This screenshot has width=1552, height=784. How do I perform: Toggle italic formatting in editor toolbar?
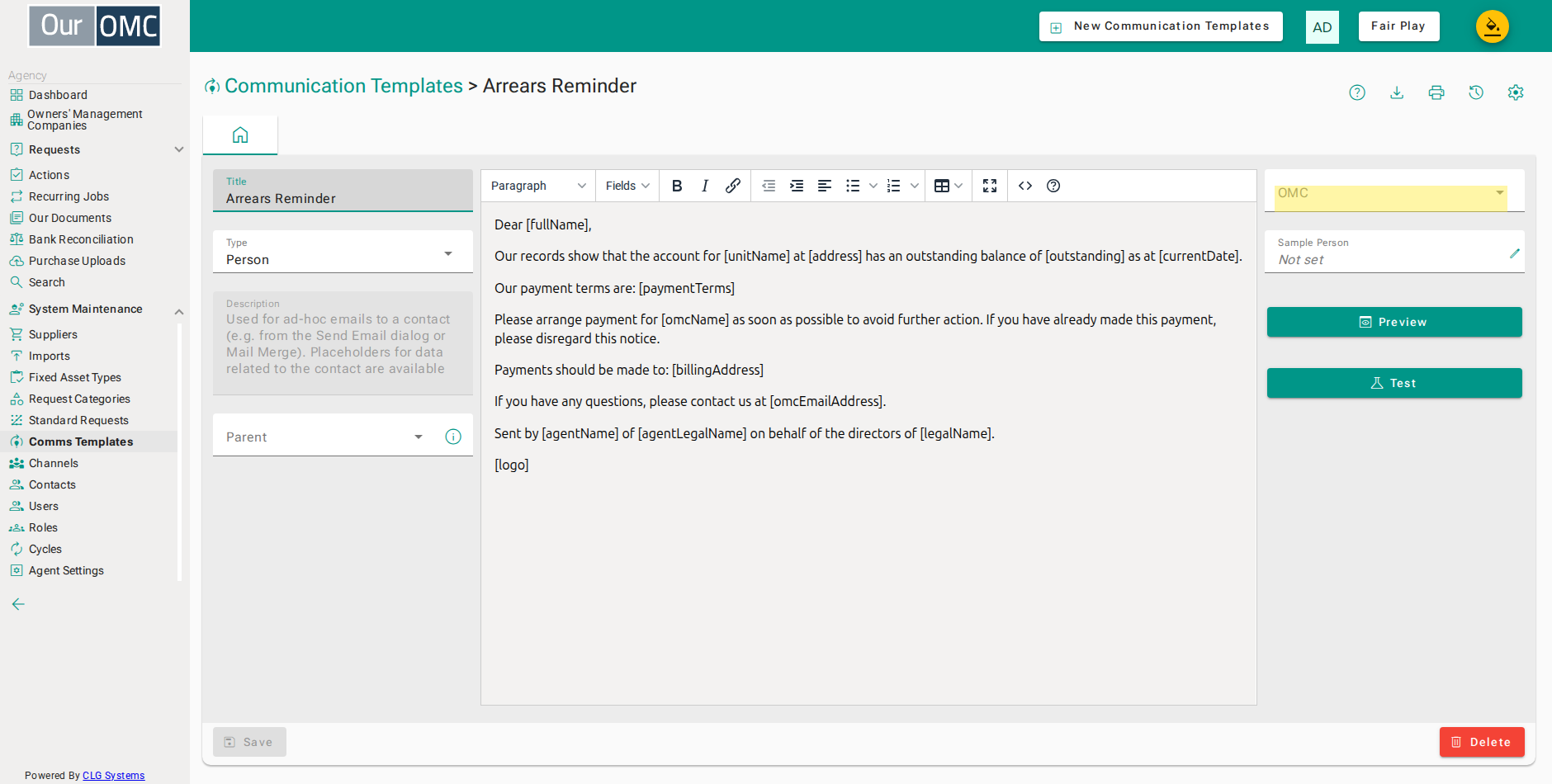705,186
